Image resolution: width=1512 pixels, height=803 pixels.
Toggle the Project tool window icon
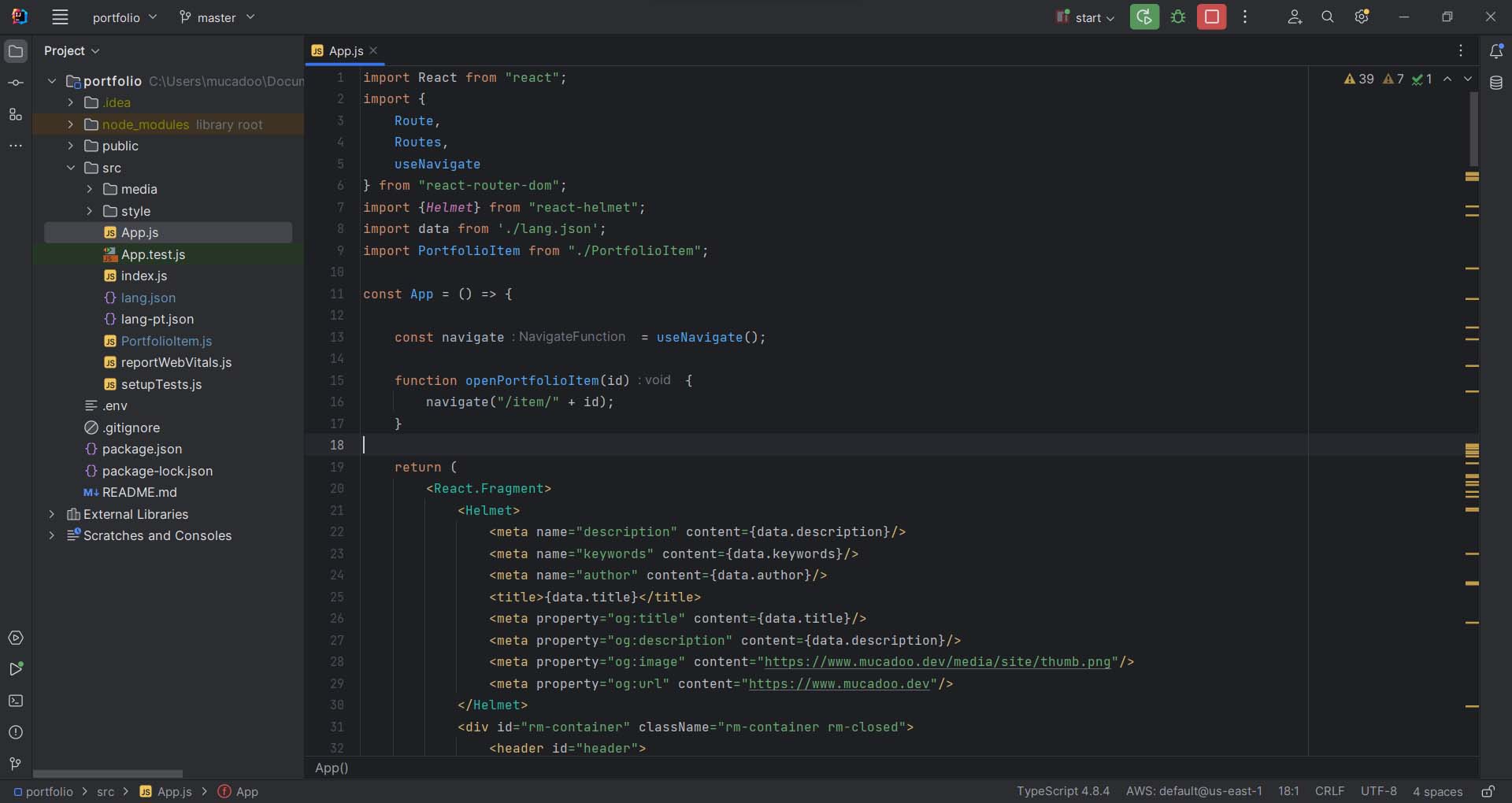(16, 51)
